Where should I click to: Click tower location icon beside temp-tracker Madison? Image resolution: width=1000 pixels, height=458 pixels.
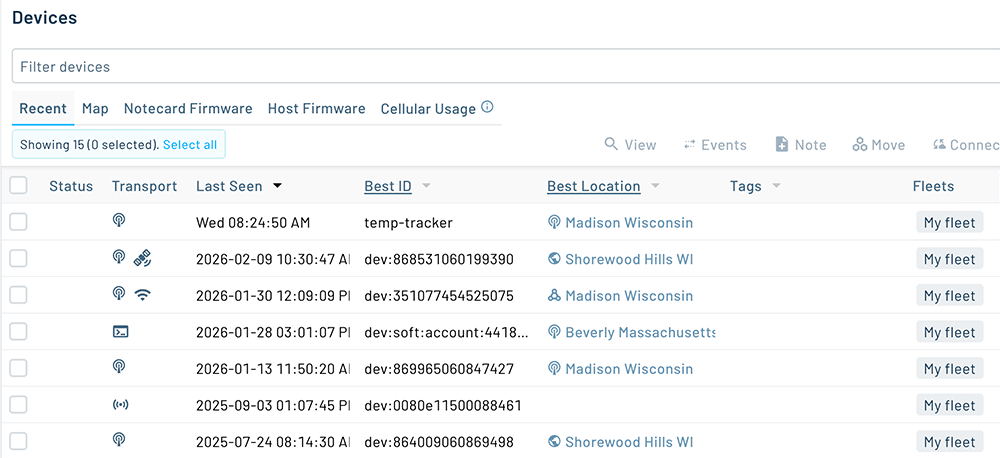click(554, 222)
